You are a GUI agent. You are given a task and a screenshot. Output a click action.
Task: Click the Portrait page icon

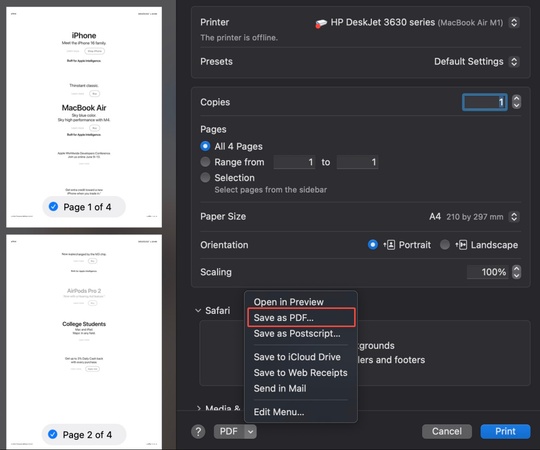click(390, 245)
